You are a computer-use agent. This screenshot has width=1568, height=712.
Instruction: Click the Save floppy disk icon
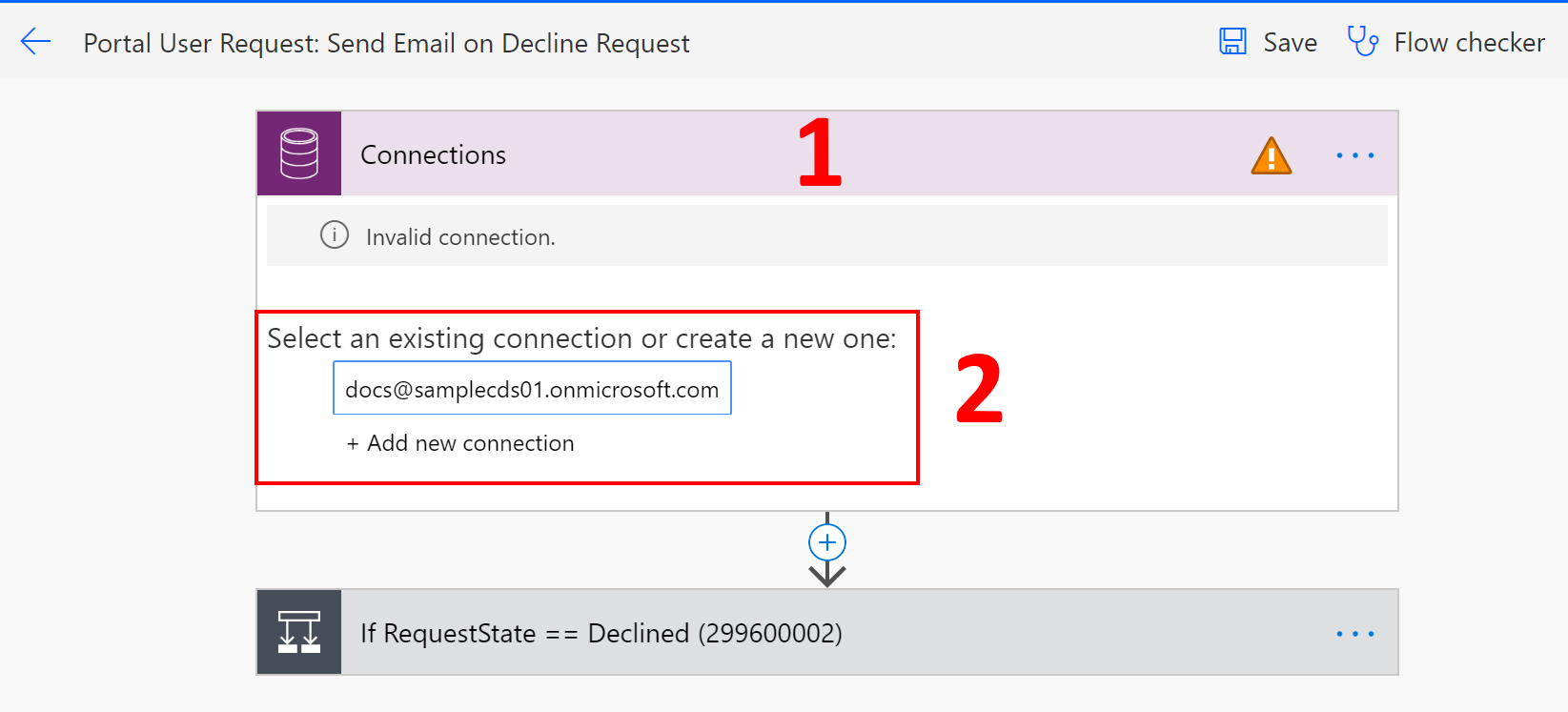tap(1232, 42)
